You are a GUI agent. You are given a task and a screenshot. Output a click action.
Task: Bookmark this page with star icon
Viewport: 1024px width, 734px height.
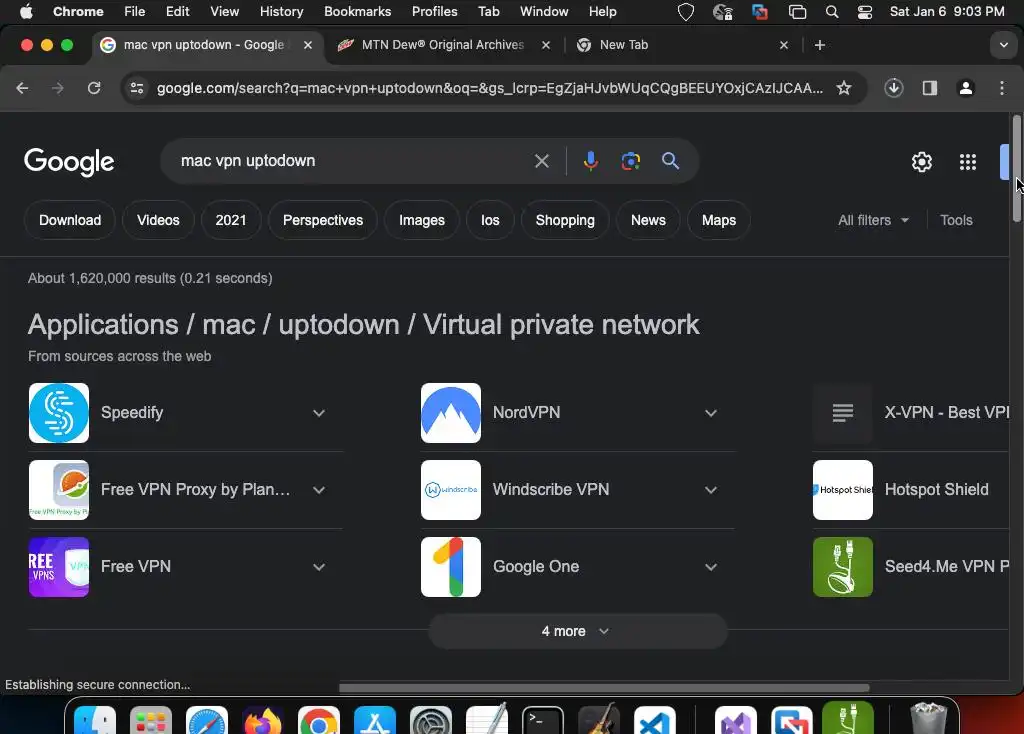point(844,88)
